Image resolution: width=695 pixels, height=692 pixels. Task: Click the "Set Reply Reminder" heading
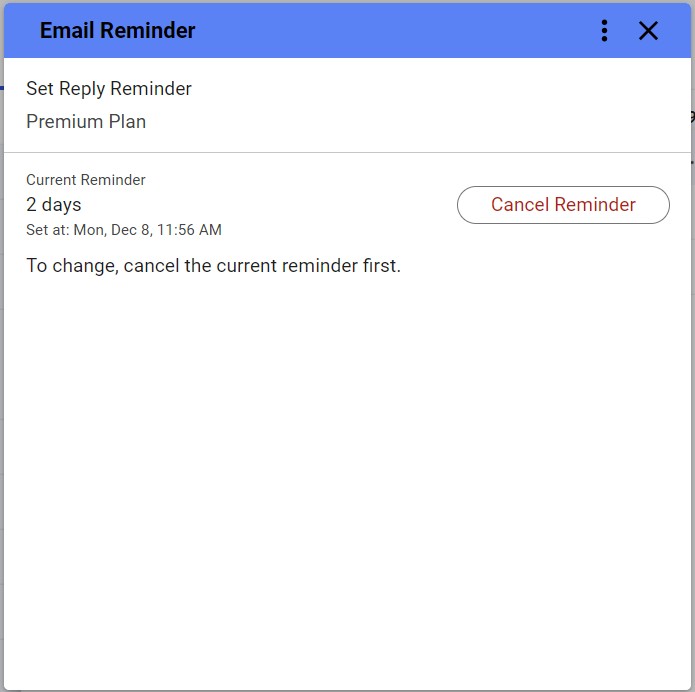pos(109,89)
